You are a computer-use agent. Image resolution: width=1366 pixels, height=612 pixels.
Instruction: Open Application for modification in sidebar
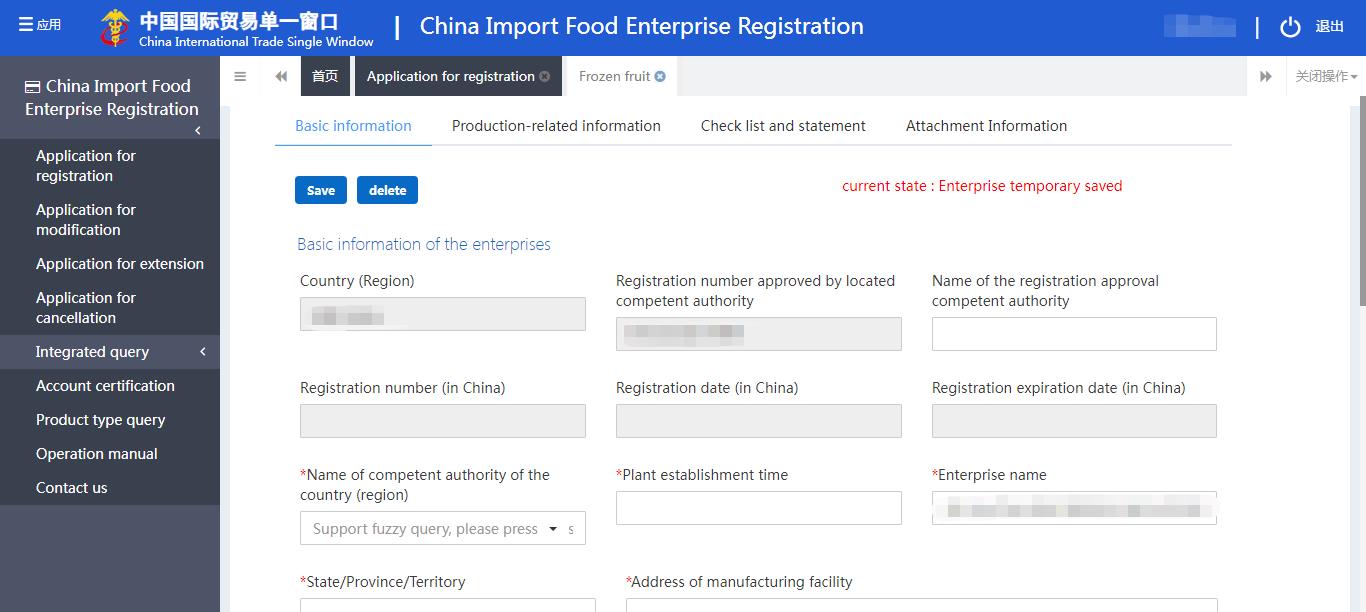tap(86, 220)
